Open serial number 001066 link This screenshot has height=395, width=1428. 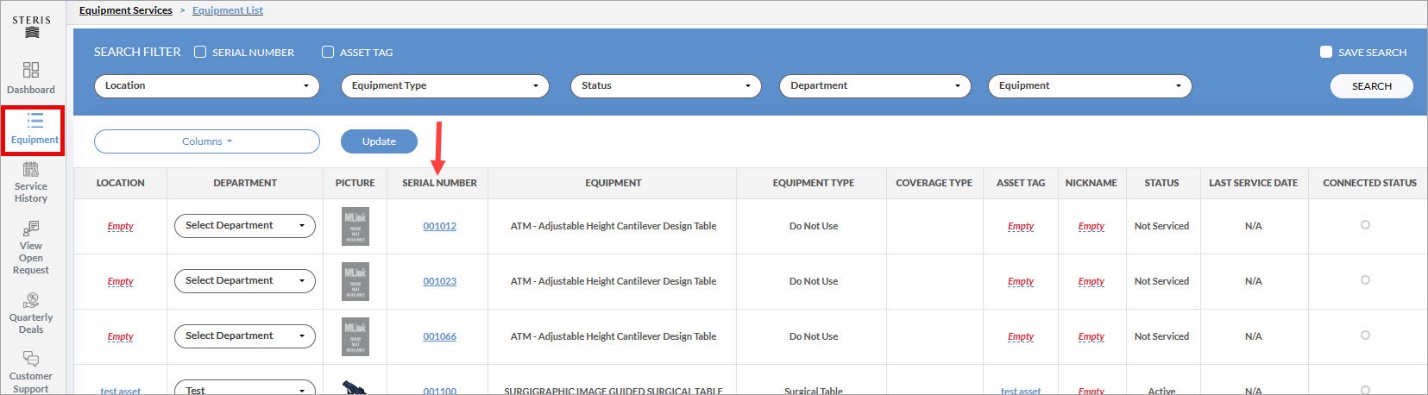(x=439, y=337)
